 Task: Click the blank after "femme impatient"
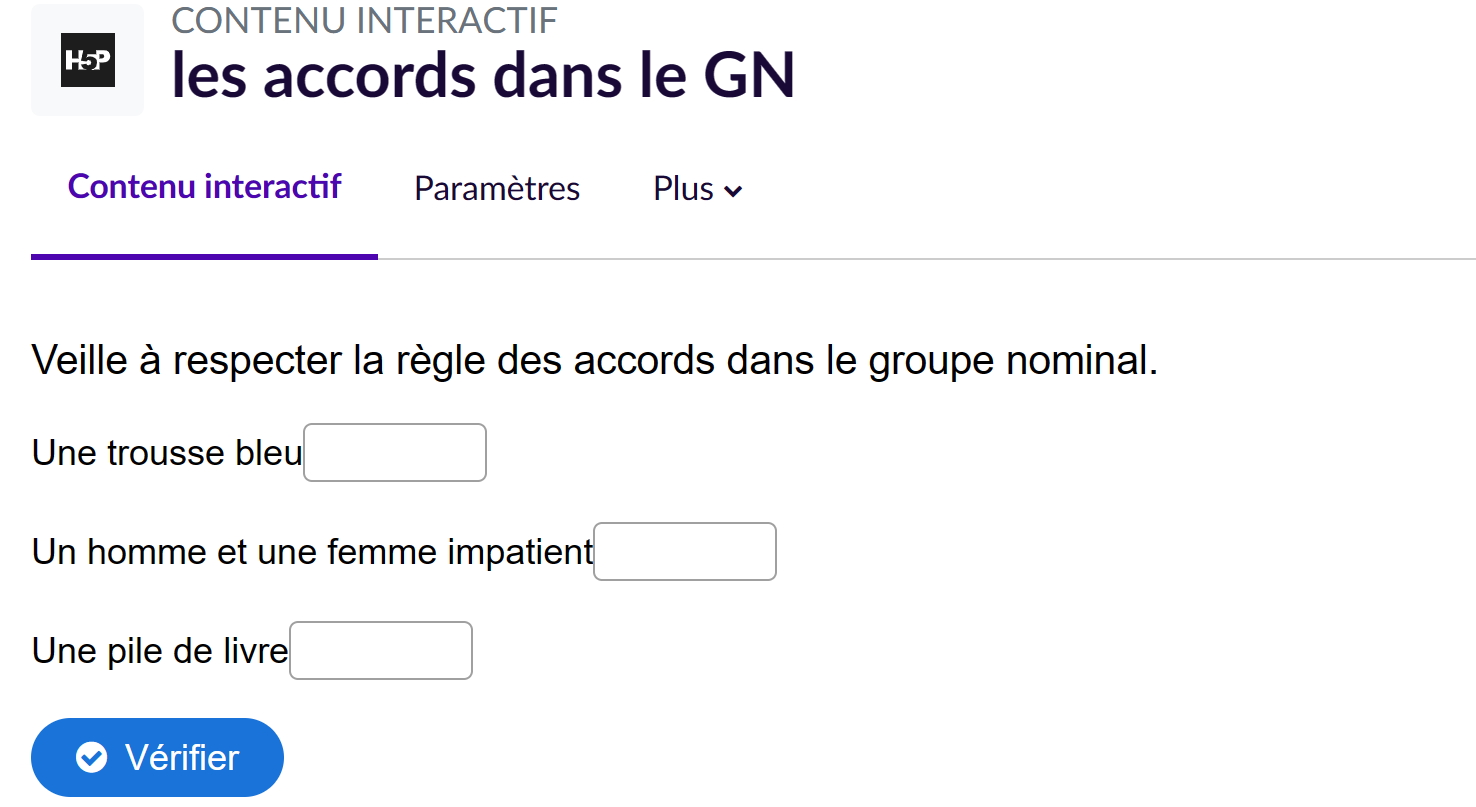click(685, 552)
